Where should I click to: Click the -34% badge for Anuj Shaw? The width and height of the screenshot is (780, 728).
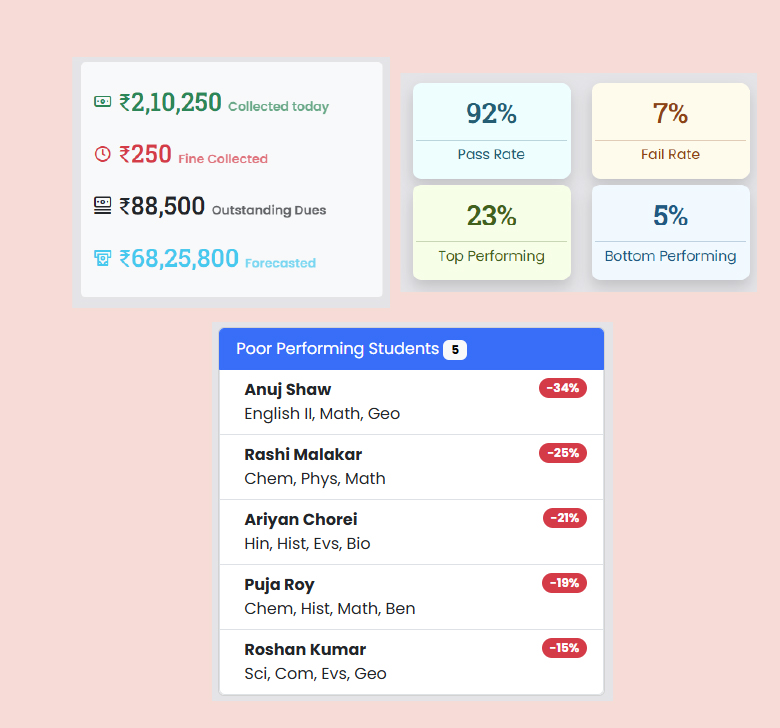click(563, 388)
